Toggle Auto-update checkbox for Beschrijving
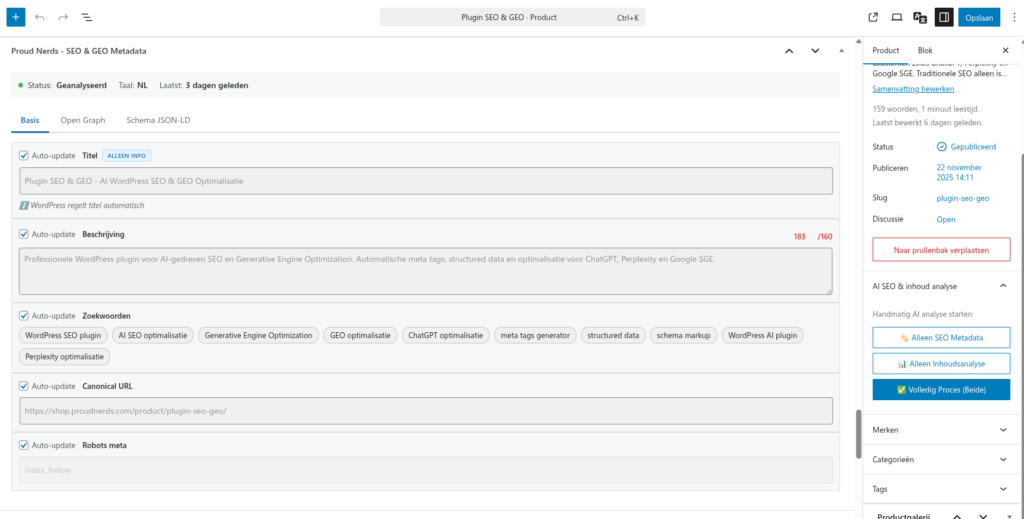The height and width of the screenshot is (519, 1024). click(24, 234)
